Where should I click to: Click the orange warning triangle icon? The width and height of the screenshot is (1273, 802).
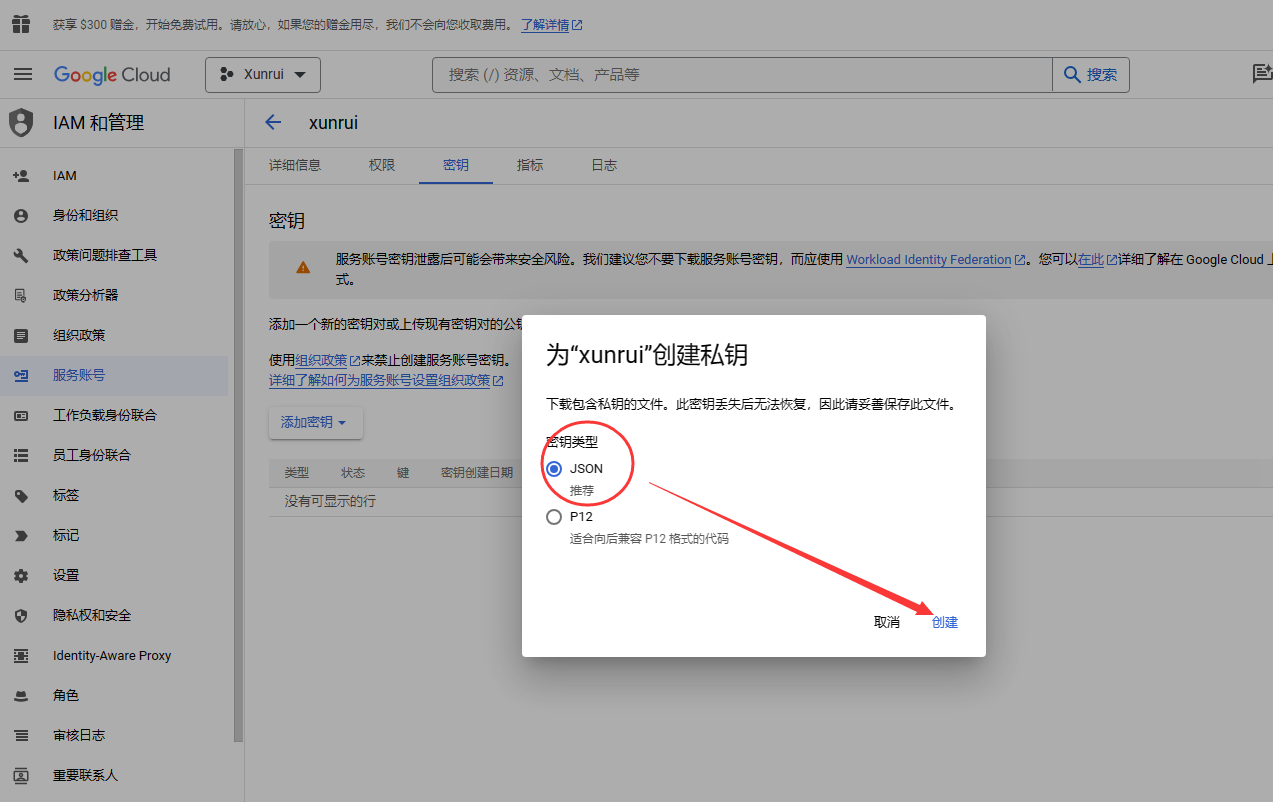click(303, 267)
